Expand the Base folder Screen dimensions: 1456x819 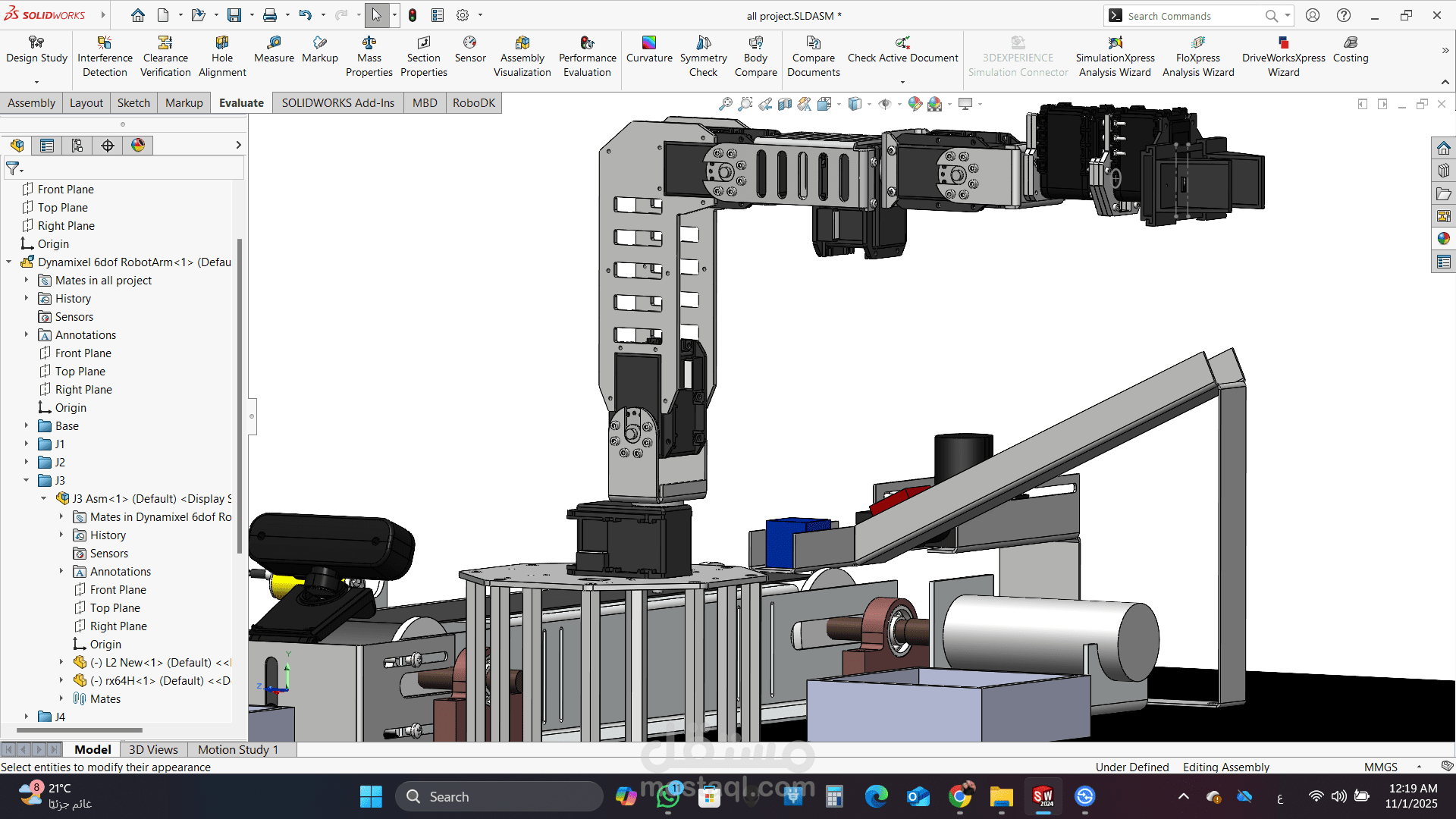coord(26,425)
